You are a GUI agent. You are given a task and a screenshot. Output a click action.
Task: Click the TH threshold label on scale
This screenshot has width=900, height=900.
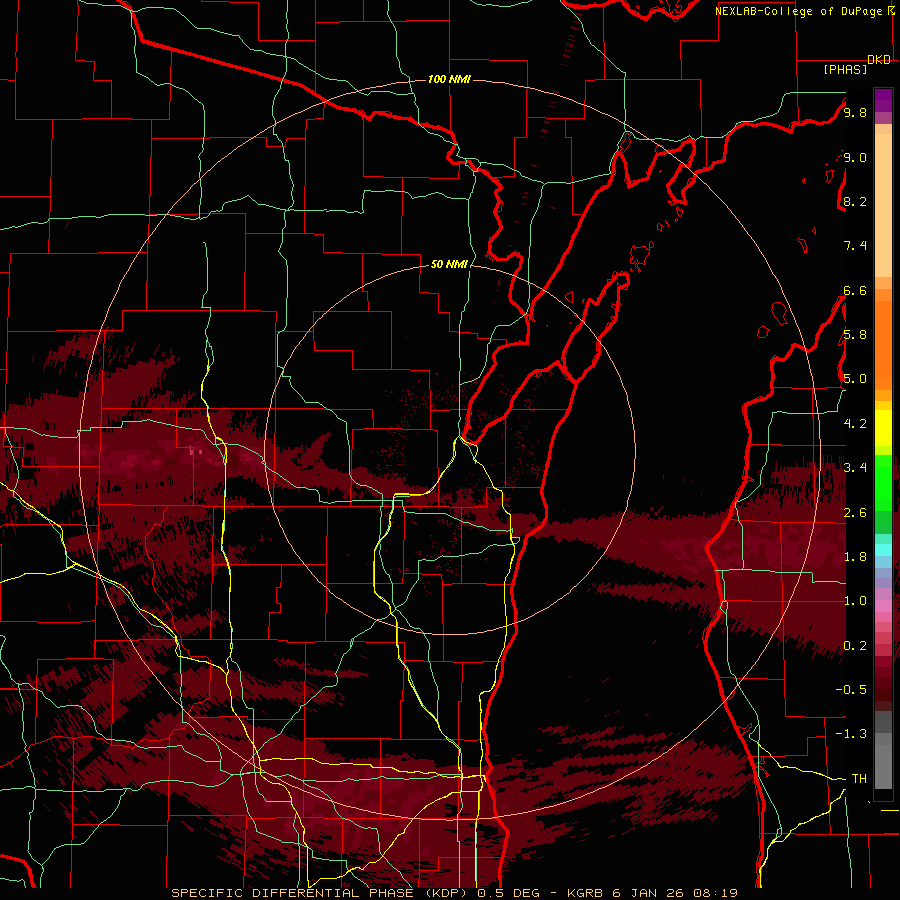[859, 779]
